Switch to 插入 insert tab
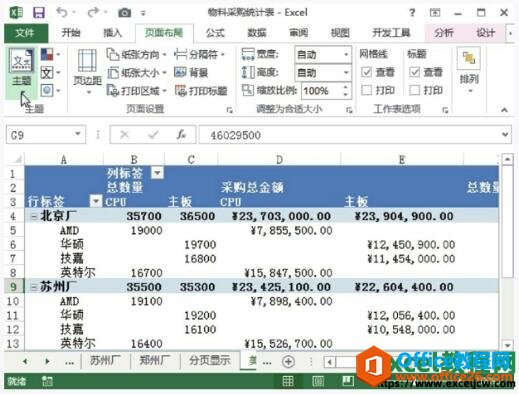The width and height of the screenshot is (519, 394). [112, 33]
